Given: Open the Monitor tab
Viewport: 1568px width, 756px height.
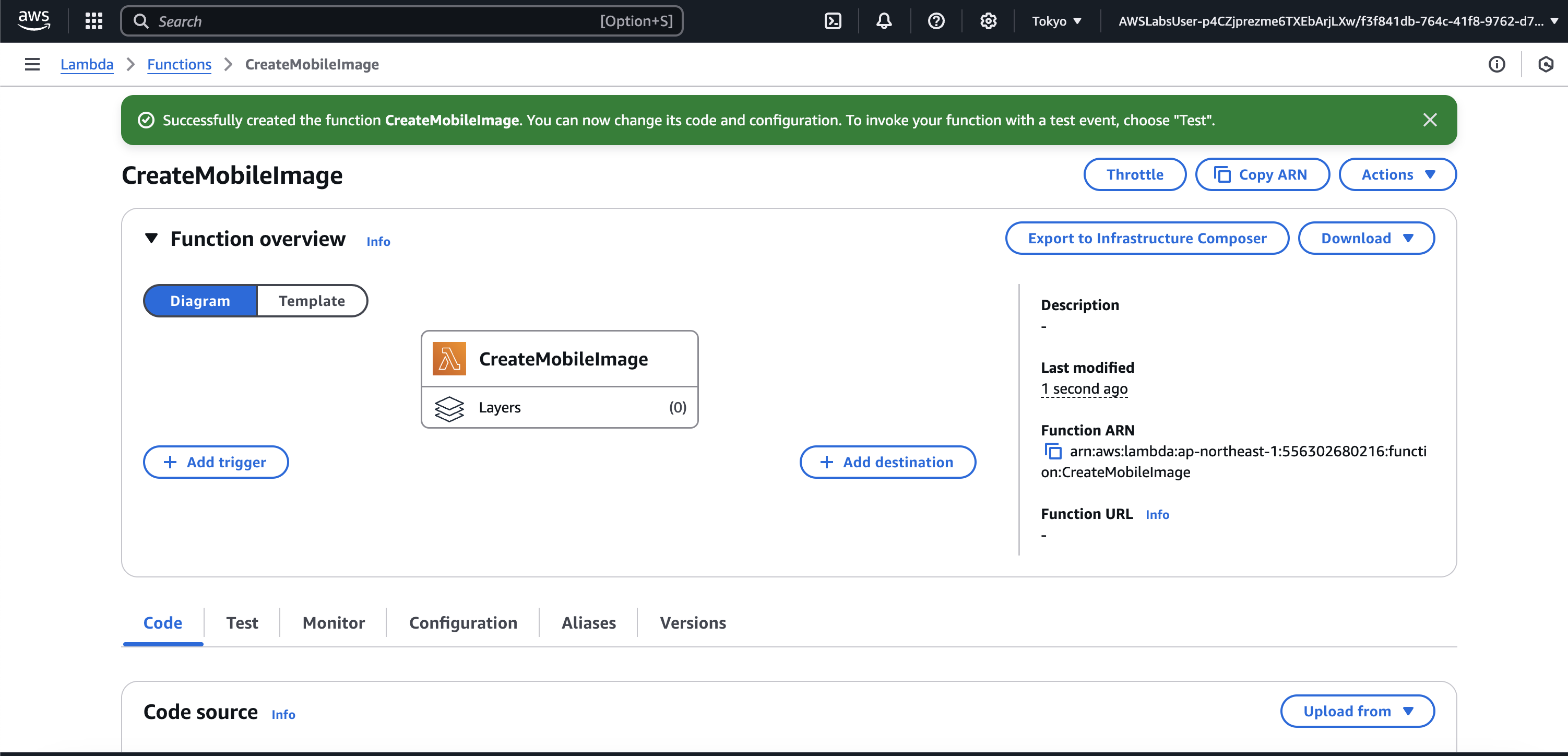Looking at the screenshot, I should point(334,623).
